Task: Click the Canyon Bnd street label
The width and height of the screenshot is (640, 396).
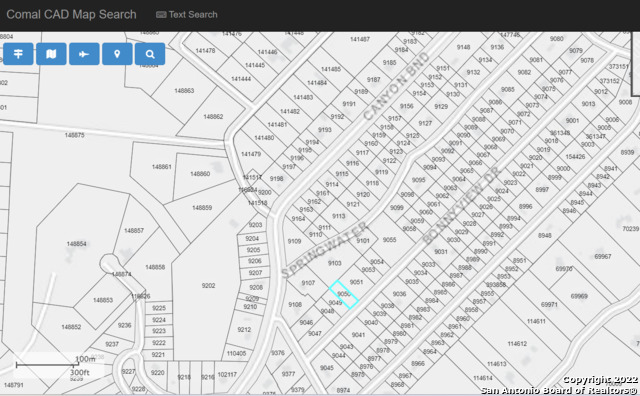Action: point(396,86)
